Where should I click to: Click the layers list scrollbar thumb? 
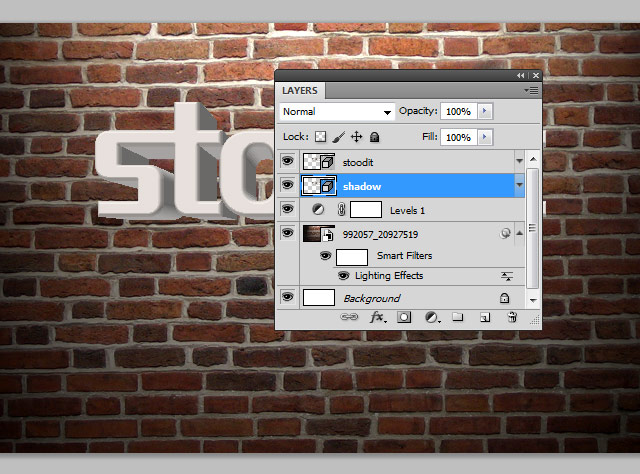(532, 228)
